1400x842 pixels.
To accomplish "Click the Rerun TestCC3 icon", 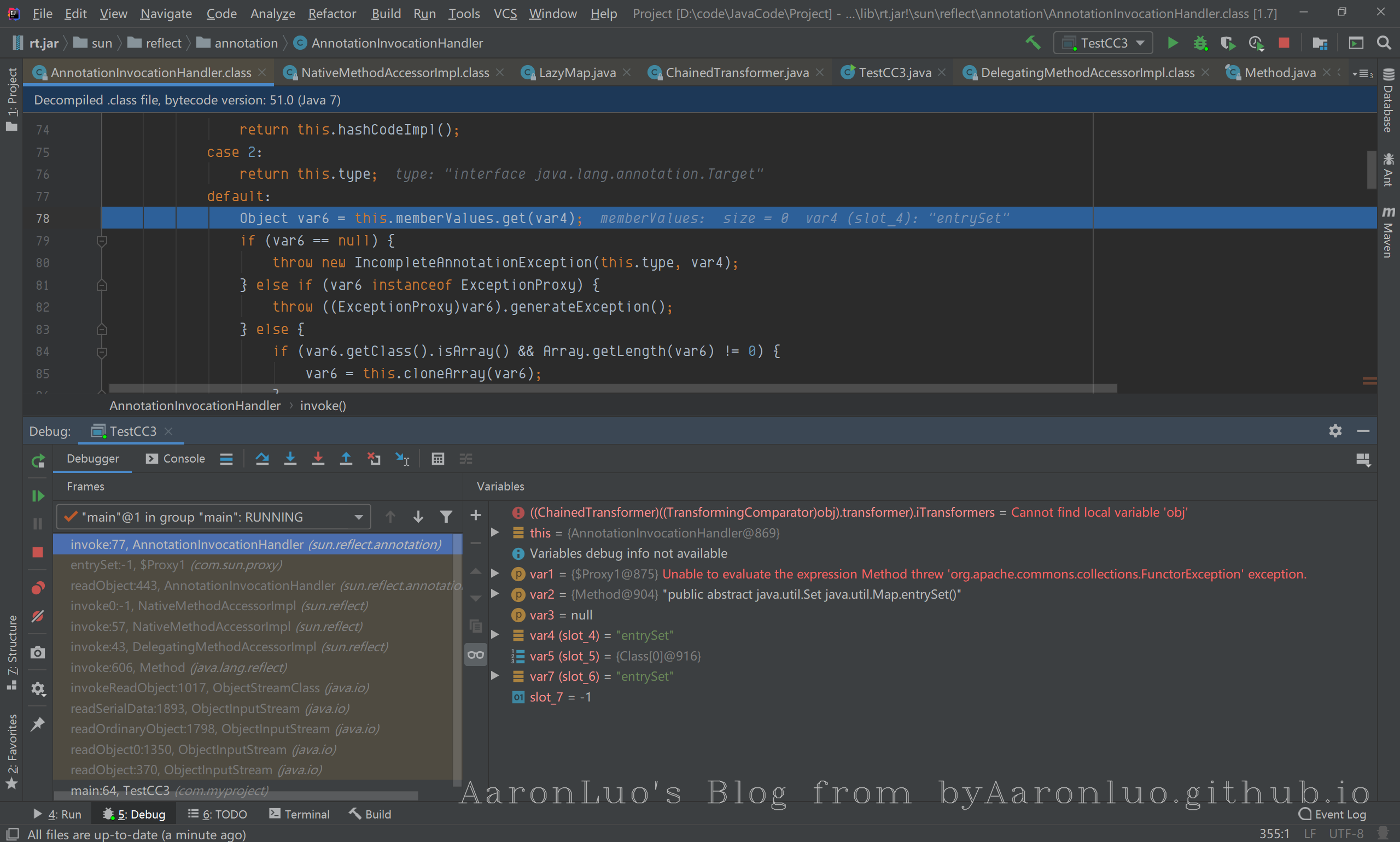I will pos(38,461).
